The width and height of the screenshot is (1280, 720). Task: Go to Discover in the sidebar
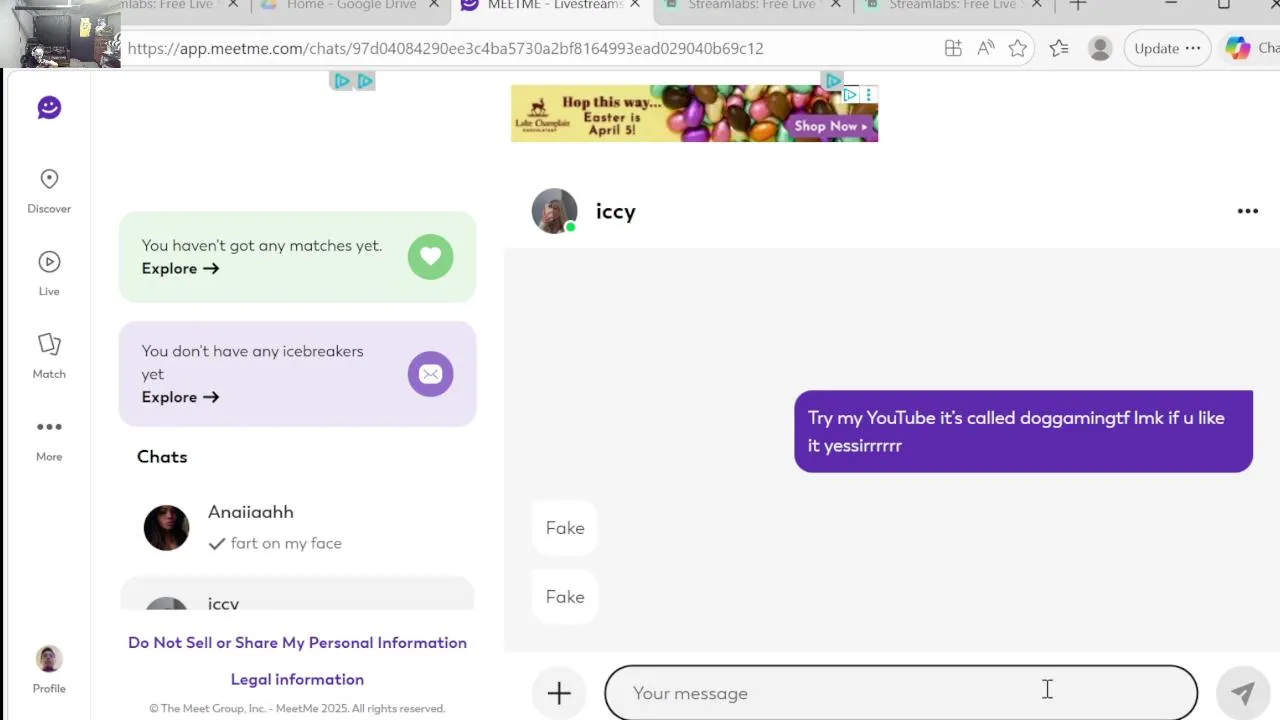49,191
